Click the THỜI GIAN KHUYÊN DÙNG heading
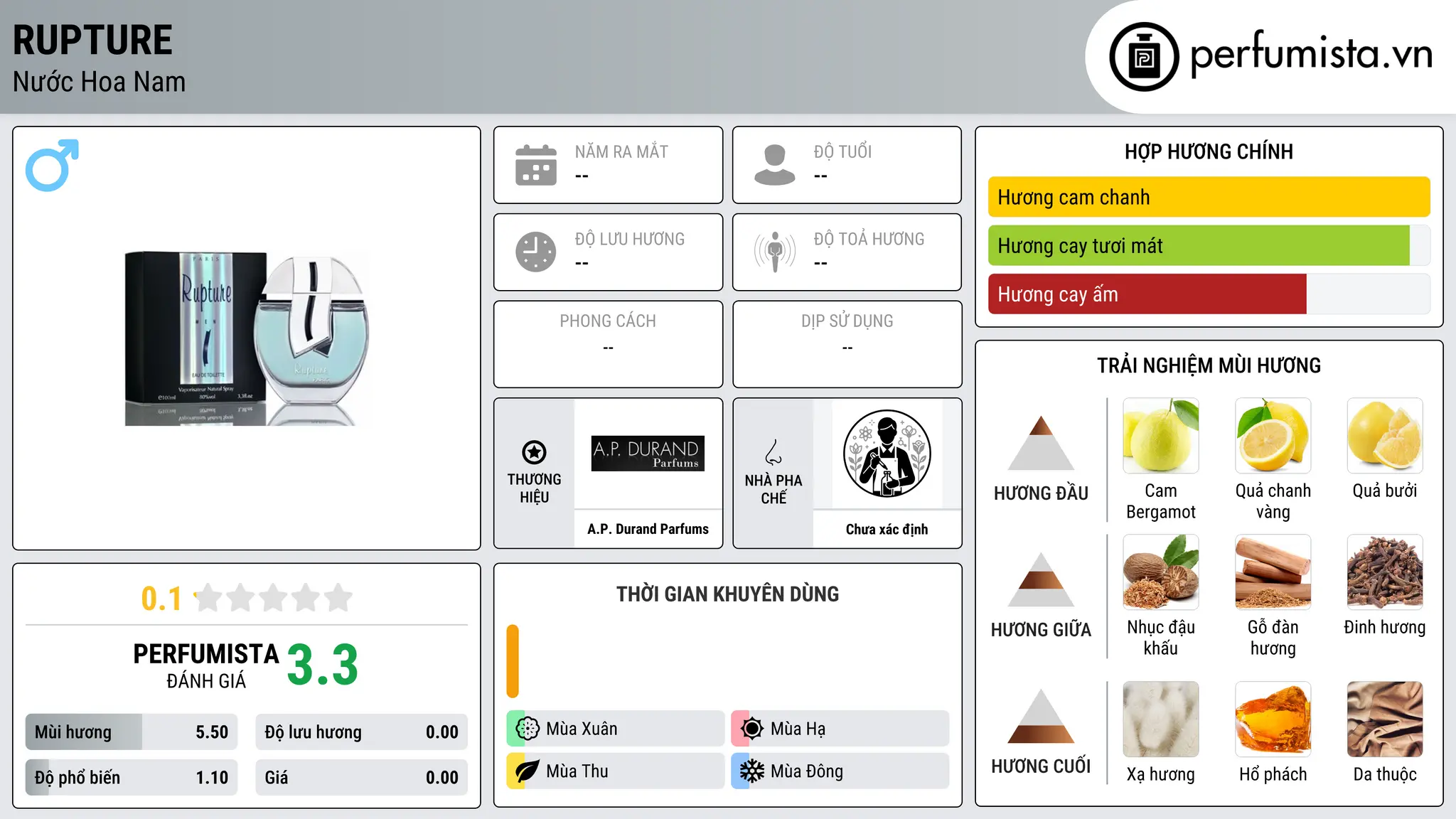 [x=728, y=594]
